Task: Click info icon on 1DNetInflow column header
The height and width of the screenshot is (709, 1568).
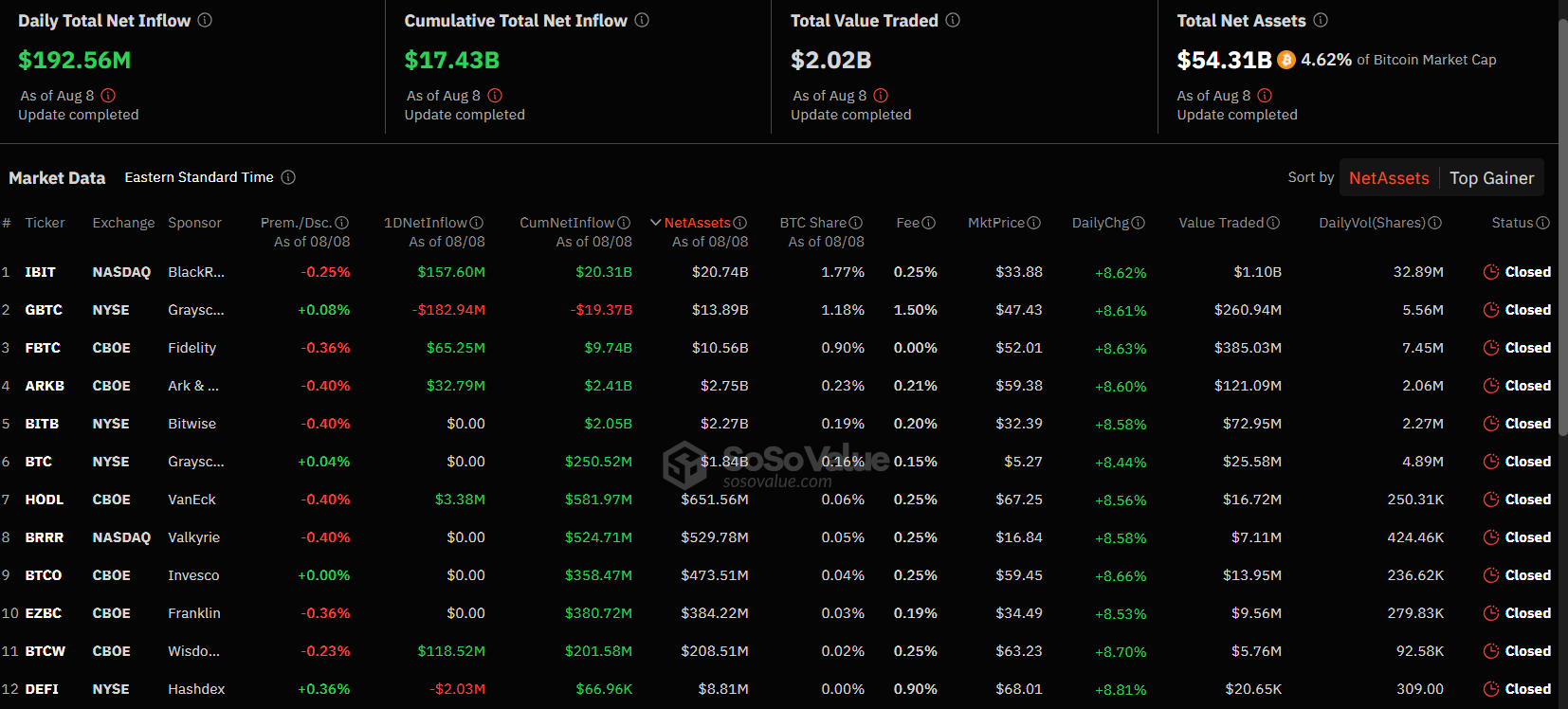Action: click(477, 223)
